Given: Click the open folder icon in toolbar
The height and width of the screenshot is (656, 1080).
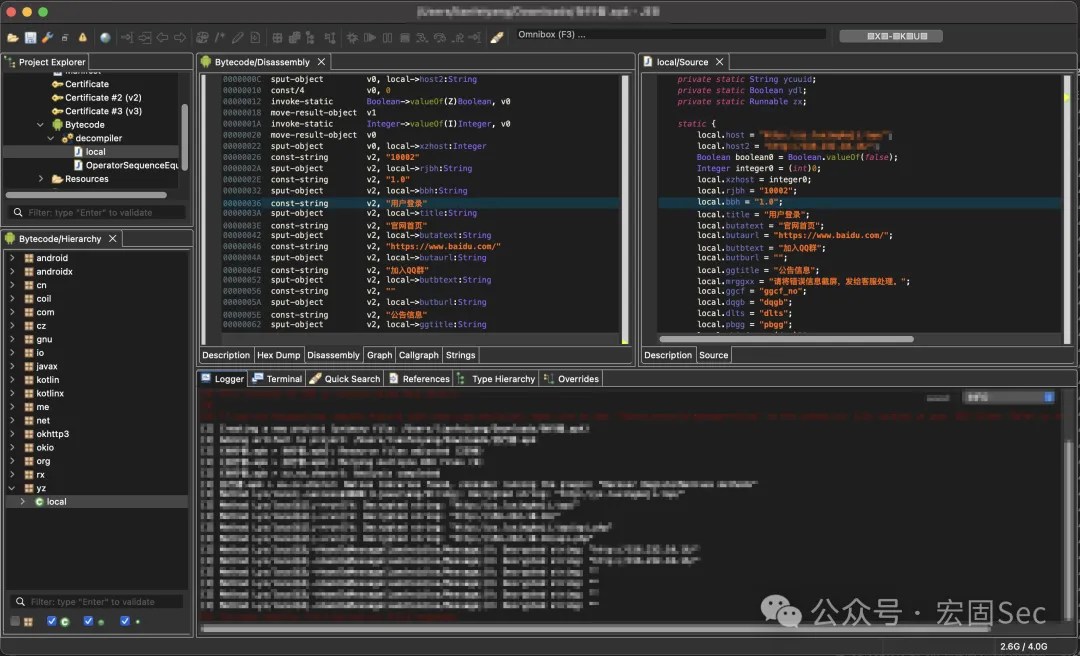Looking at the screenshot, I should pyautogui.click(x=12, y=37).
